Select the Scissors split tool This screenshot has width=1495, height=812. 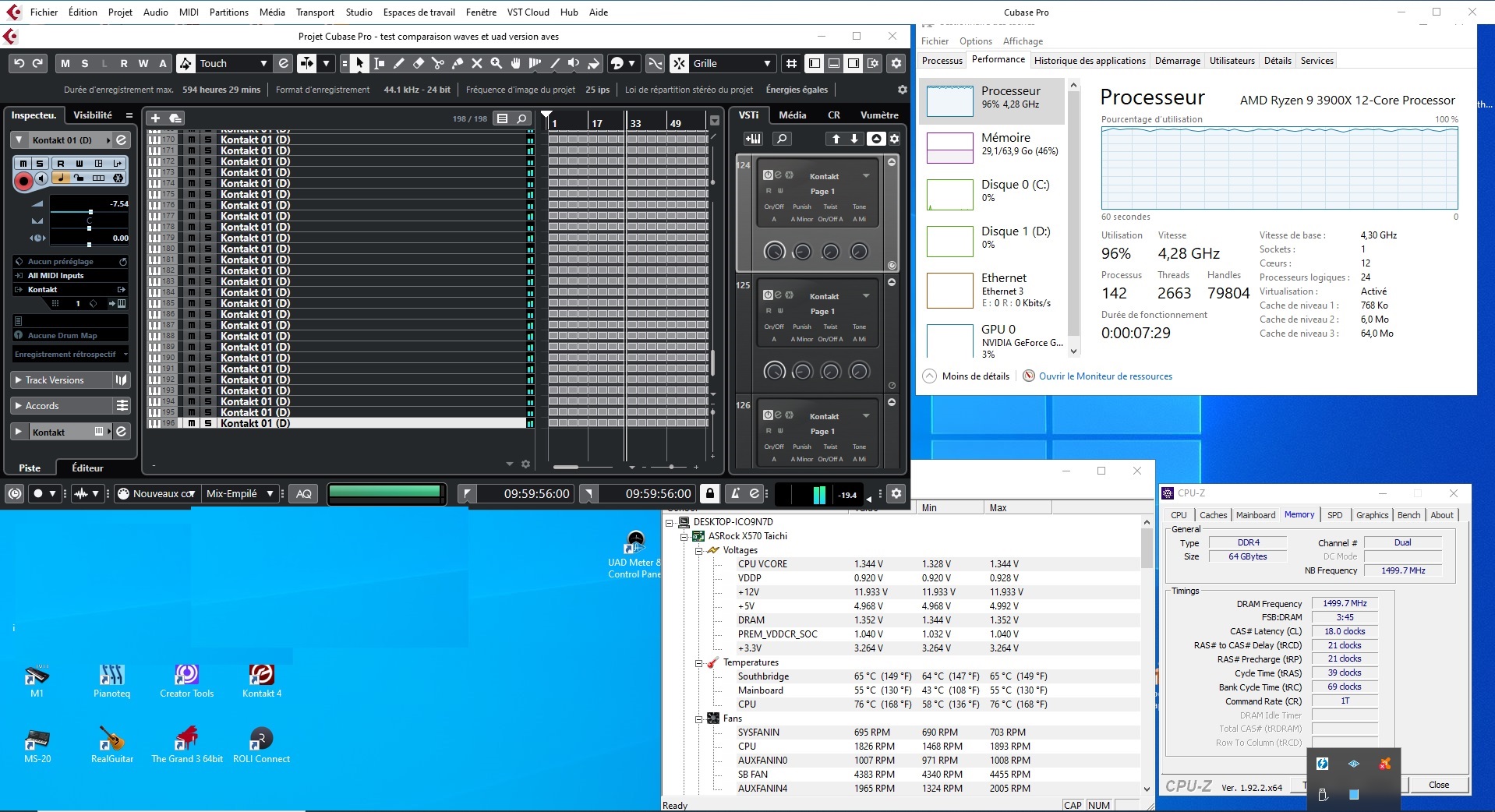[438, 63]
